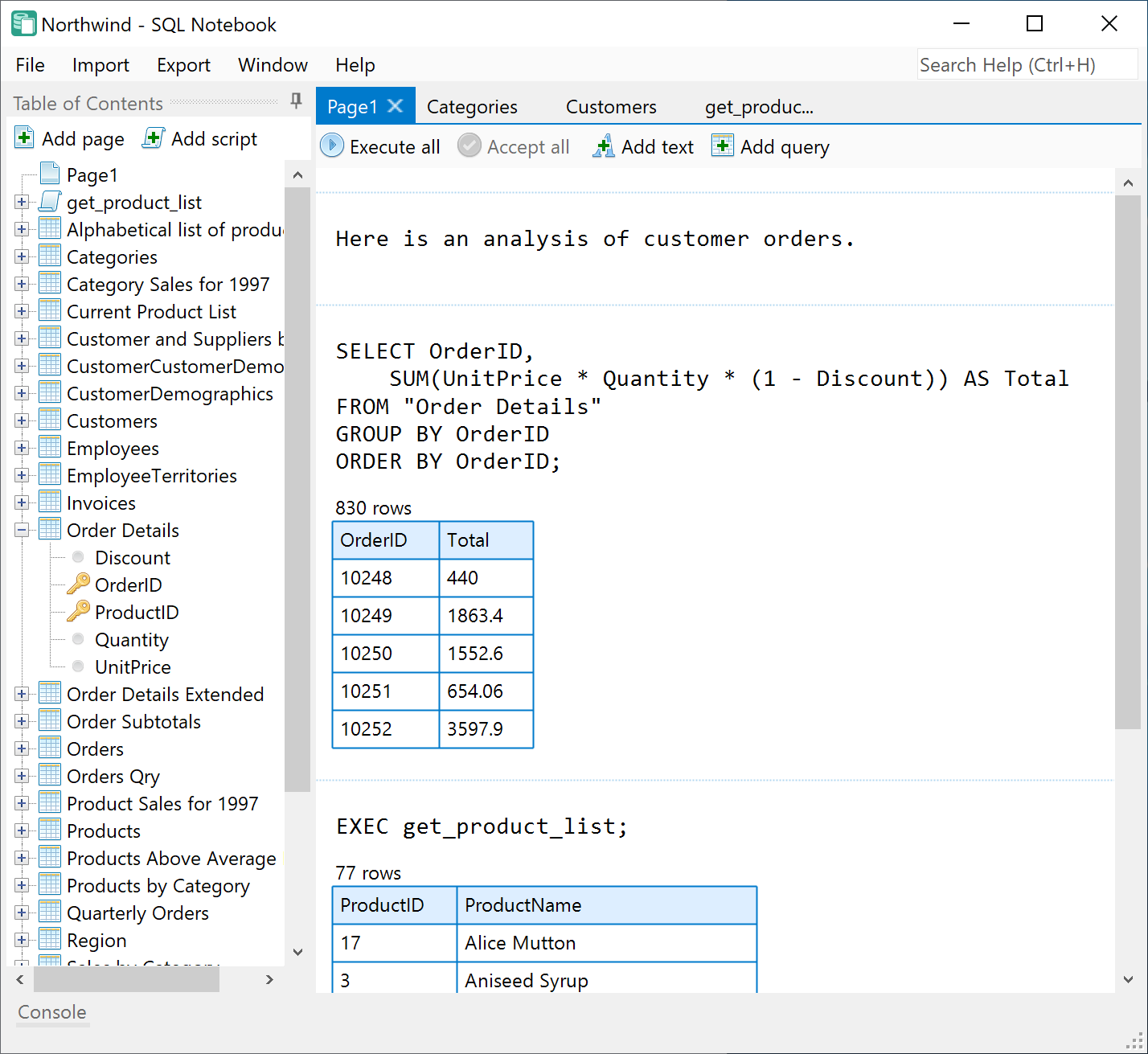Click the Add text icon
This screenshot has height=1054, width=1148.
[604, 146]
